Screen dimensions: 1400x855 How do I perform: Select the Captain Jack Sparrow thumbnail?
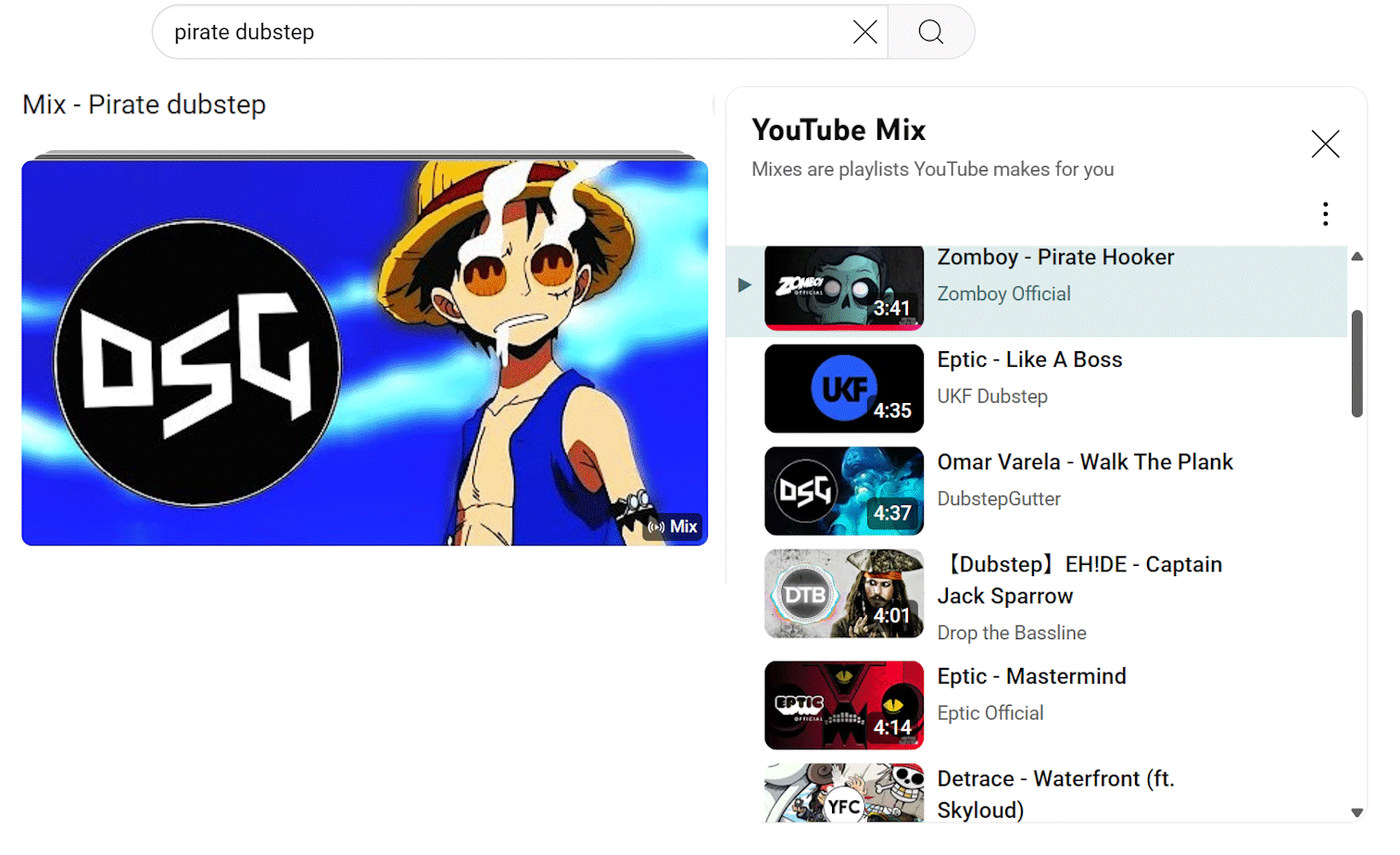coord(844,594)
